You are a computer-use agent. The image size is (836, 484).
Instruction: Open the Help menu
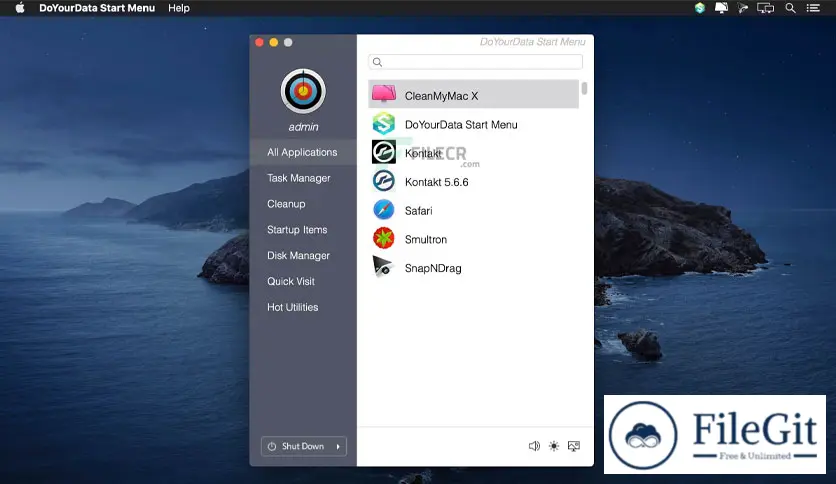(x=179, y=8)
